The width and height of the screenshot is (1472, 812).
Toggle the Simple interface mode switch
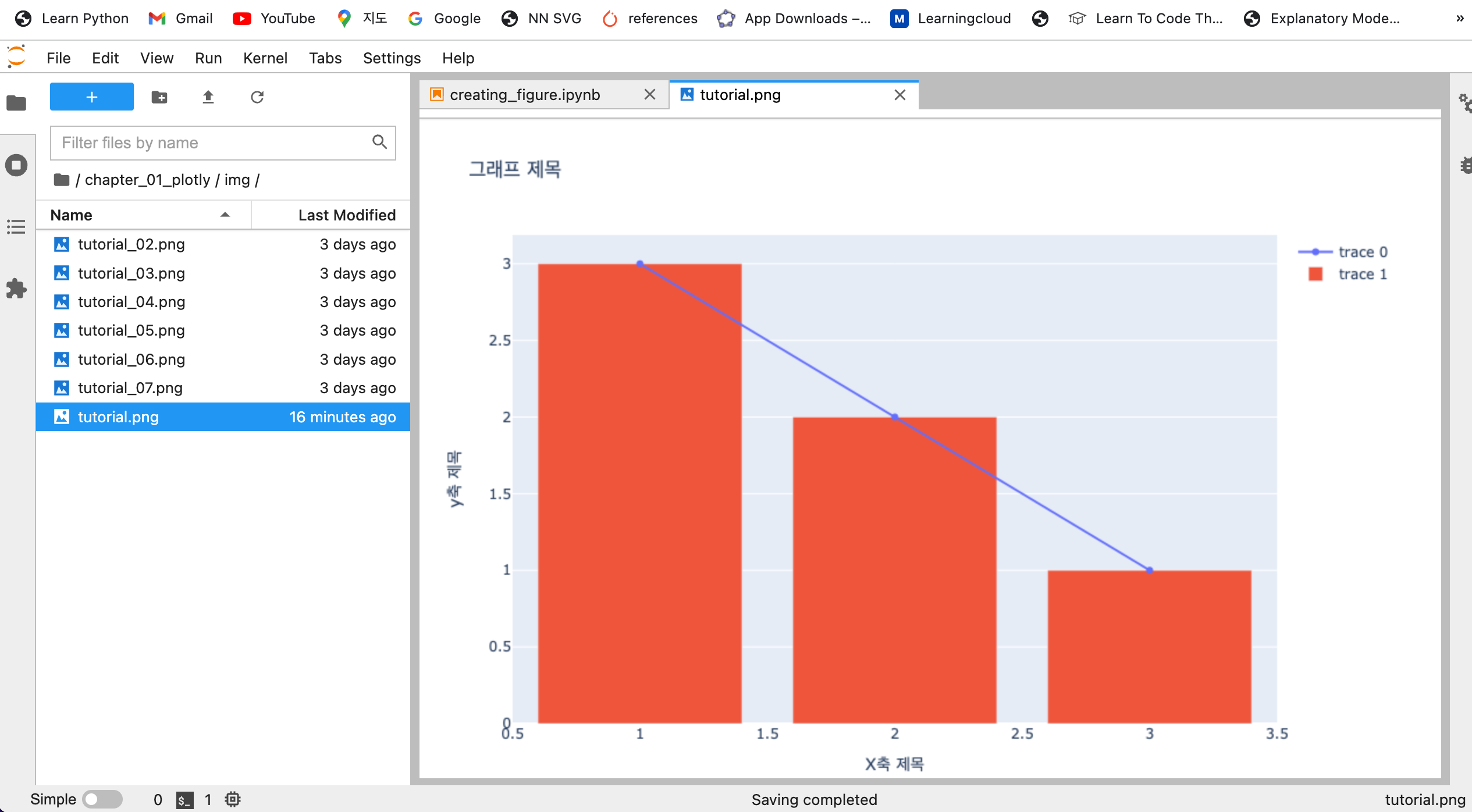(102, 799)
